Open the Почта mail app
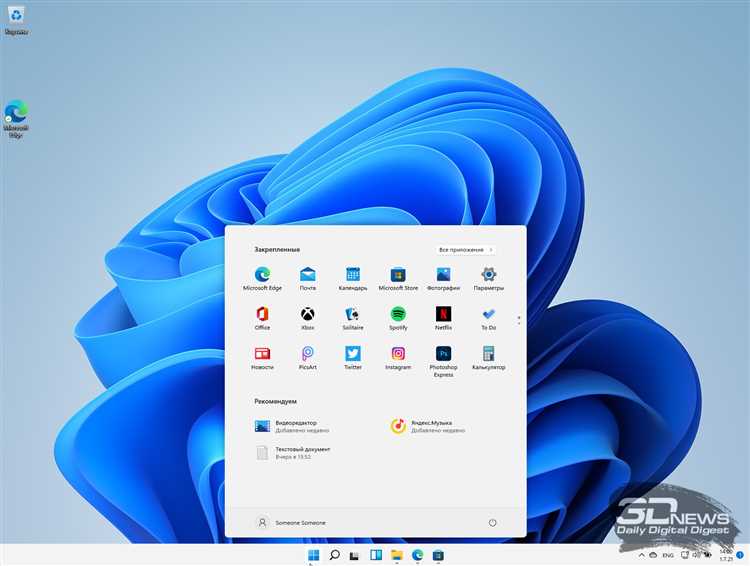The height and width of the screenshot is (566, 750). pyautogui.click(x=308, y=278)
